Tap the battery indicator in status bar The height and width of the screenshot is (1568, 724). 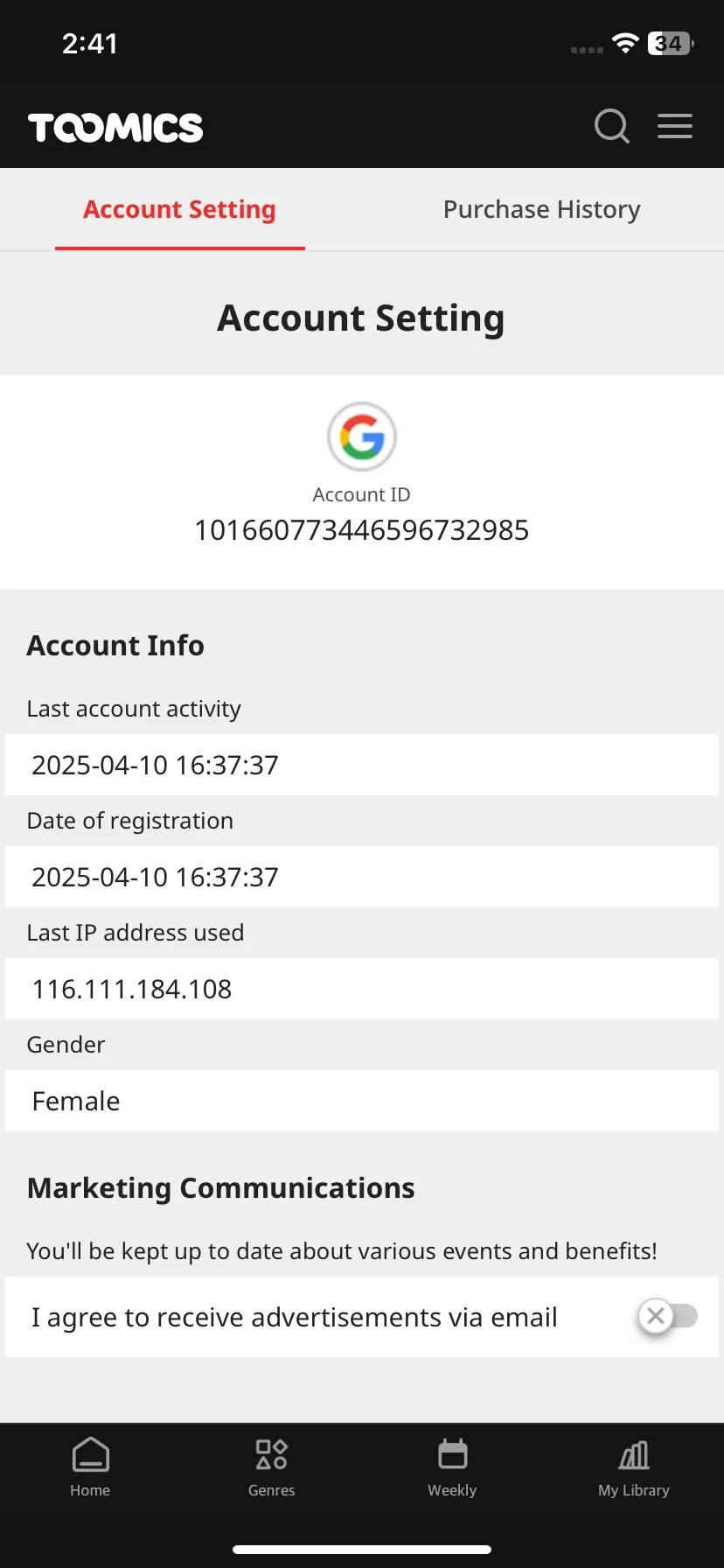point(671,43)
